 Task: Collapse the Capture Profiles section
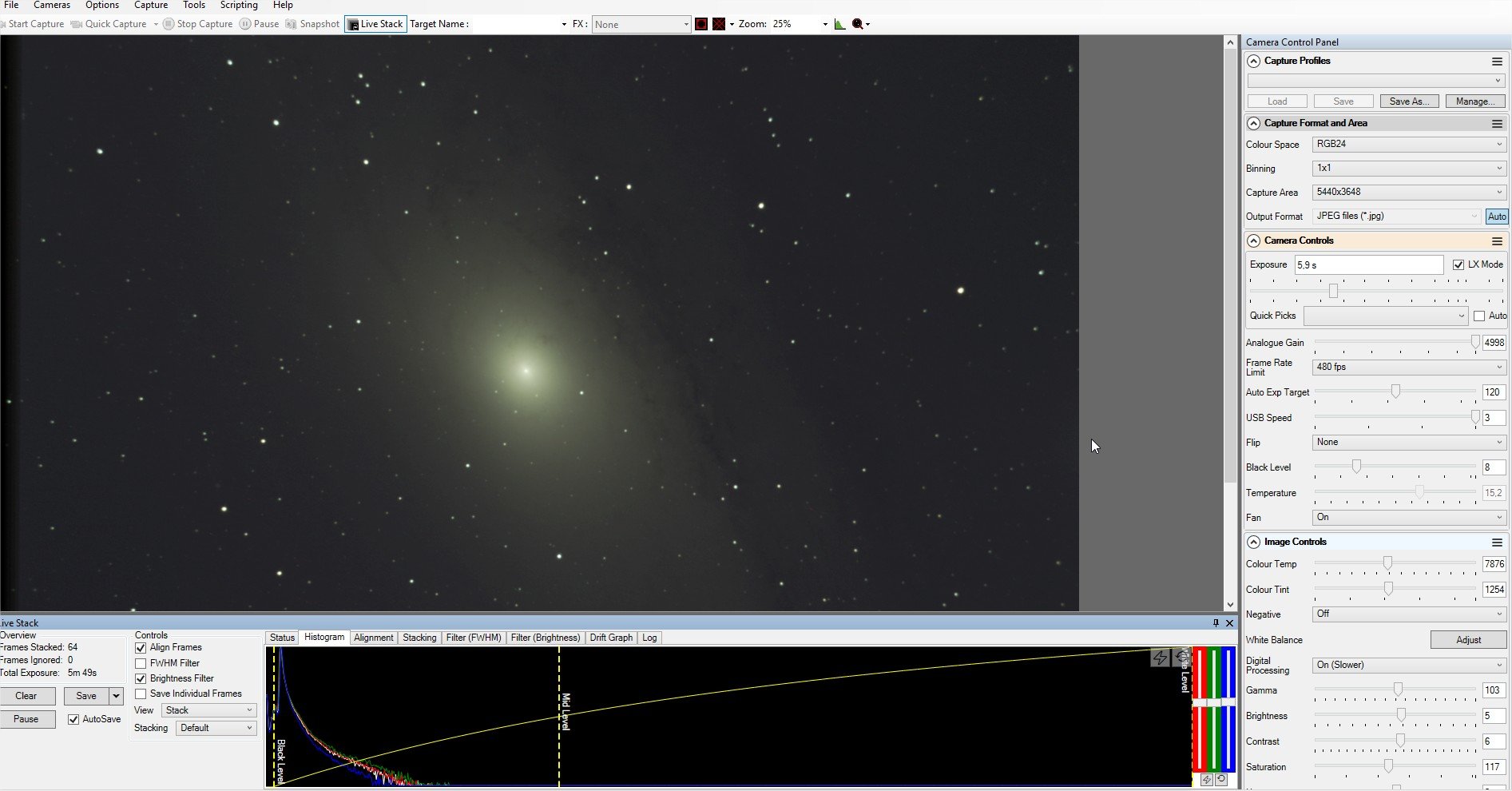1253,62
